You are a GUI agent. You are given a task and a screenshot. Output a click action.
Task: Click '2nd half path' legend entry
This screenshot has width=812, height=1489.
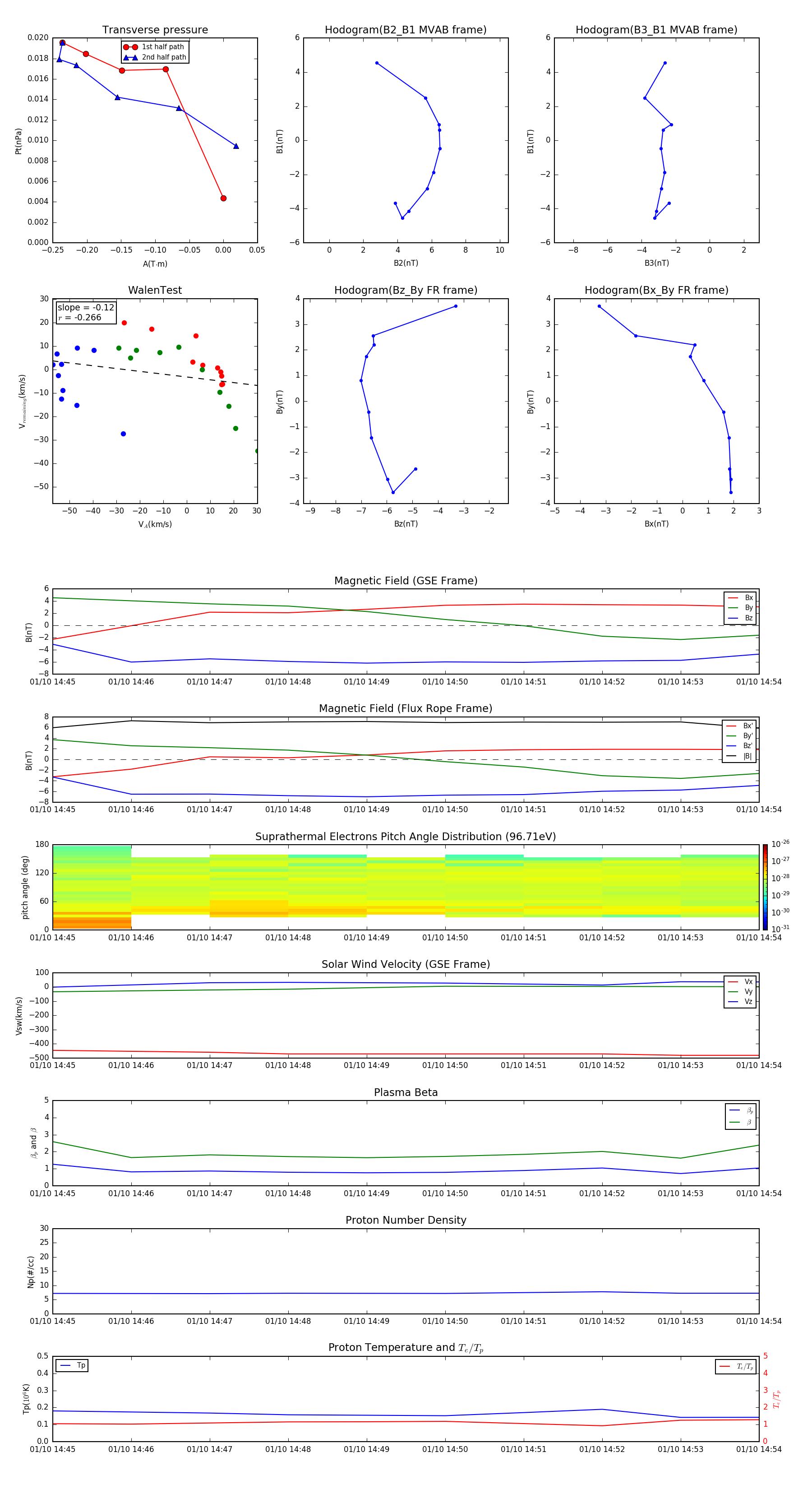click(x=154, y=57)
